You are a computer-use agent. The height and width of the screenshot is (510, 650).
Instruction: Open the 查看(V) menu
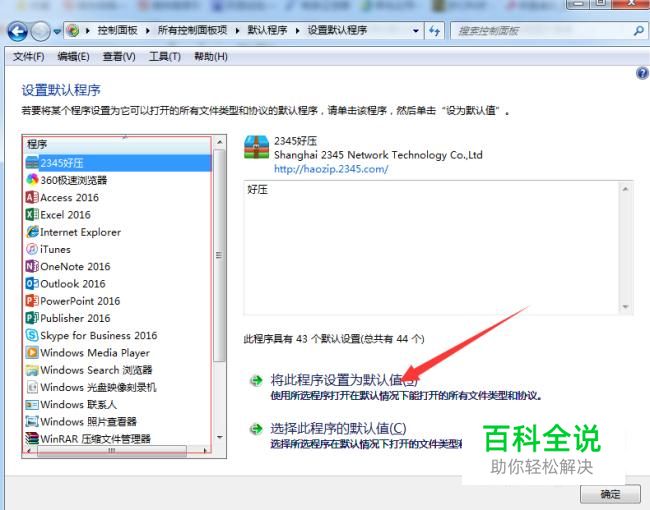tap(119, 56)
